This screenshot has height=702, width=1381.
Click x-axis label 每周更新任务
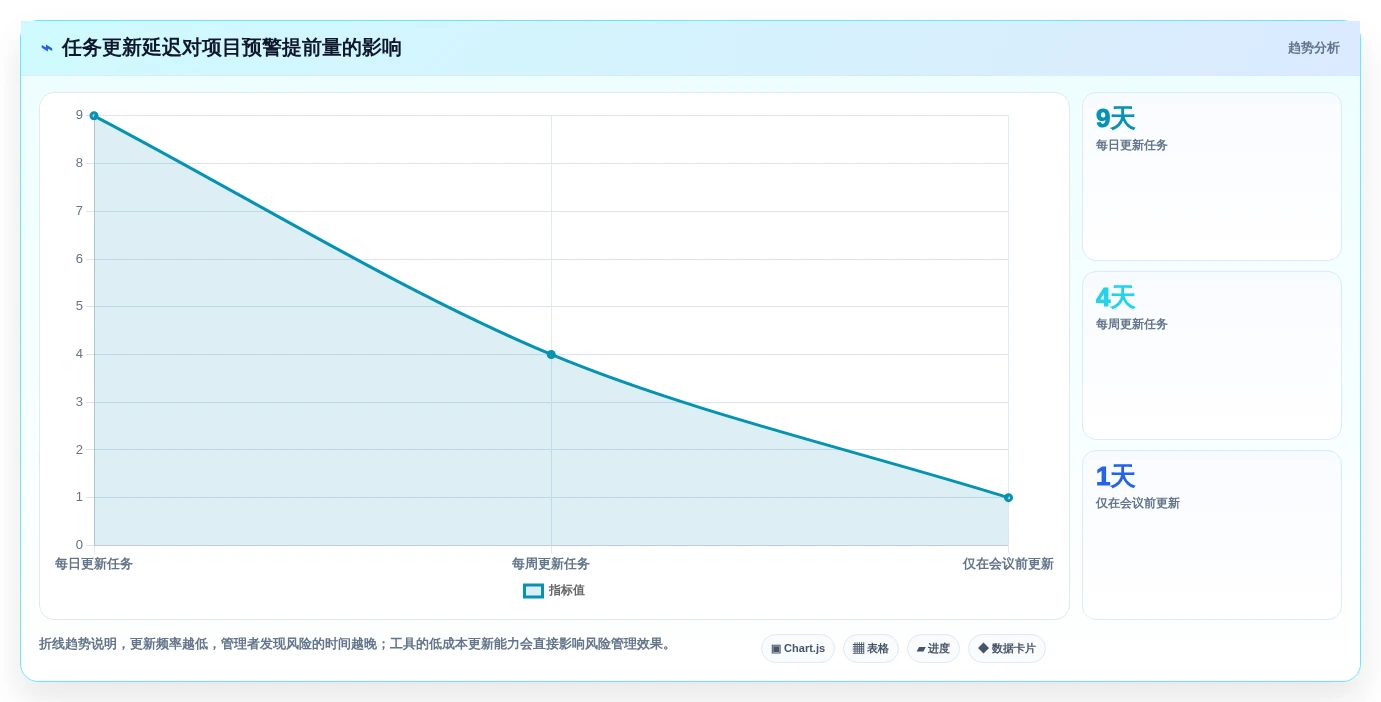551,564
